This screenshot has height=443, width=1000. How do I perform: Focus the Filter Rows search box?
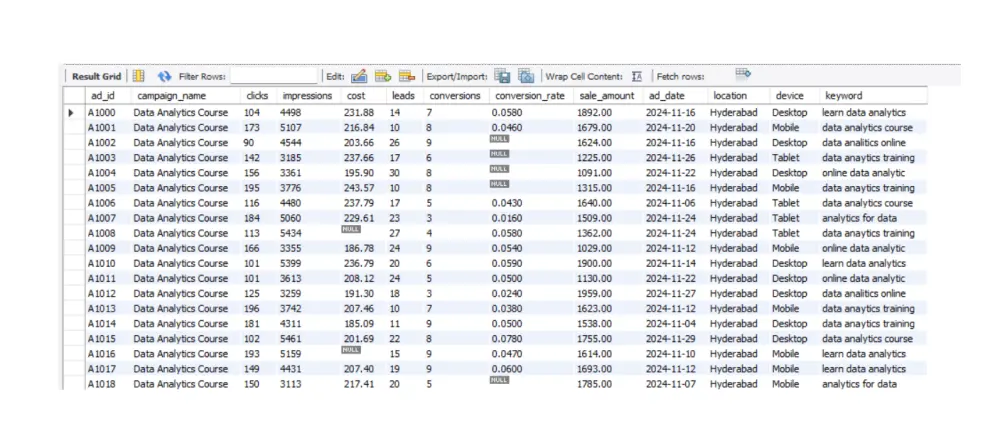pos(274,76)
